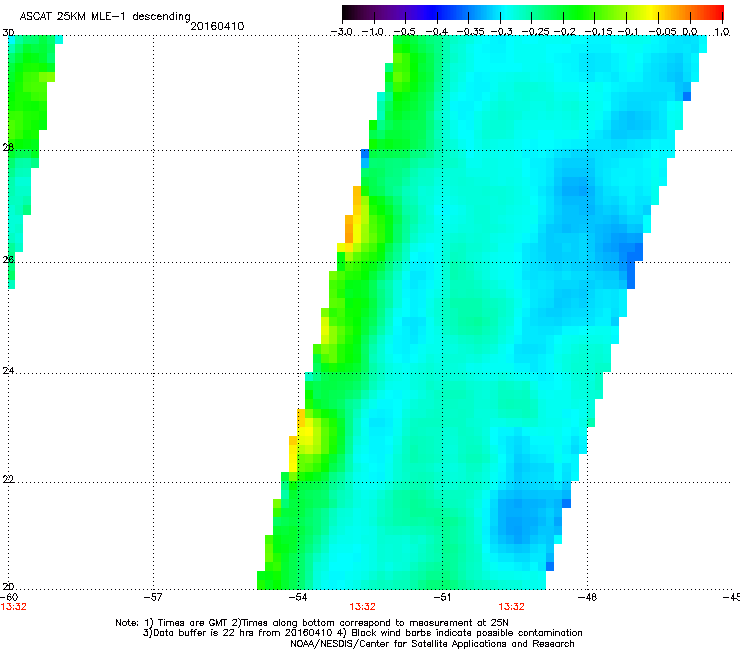This screenshot has height=650, width=740.
Task: Click the title "ASCAT 25KM MLE-1 descending"
Action: pyautogui.click(x=105, y=17)
